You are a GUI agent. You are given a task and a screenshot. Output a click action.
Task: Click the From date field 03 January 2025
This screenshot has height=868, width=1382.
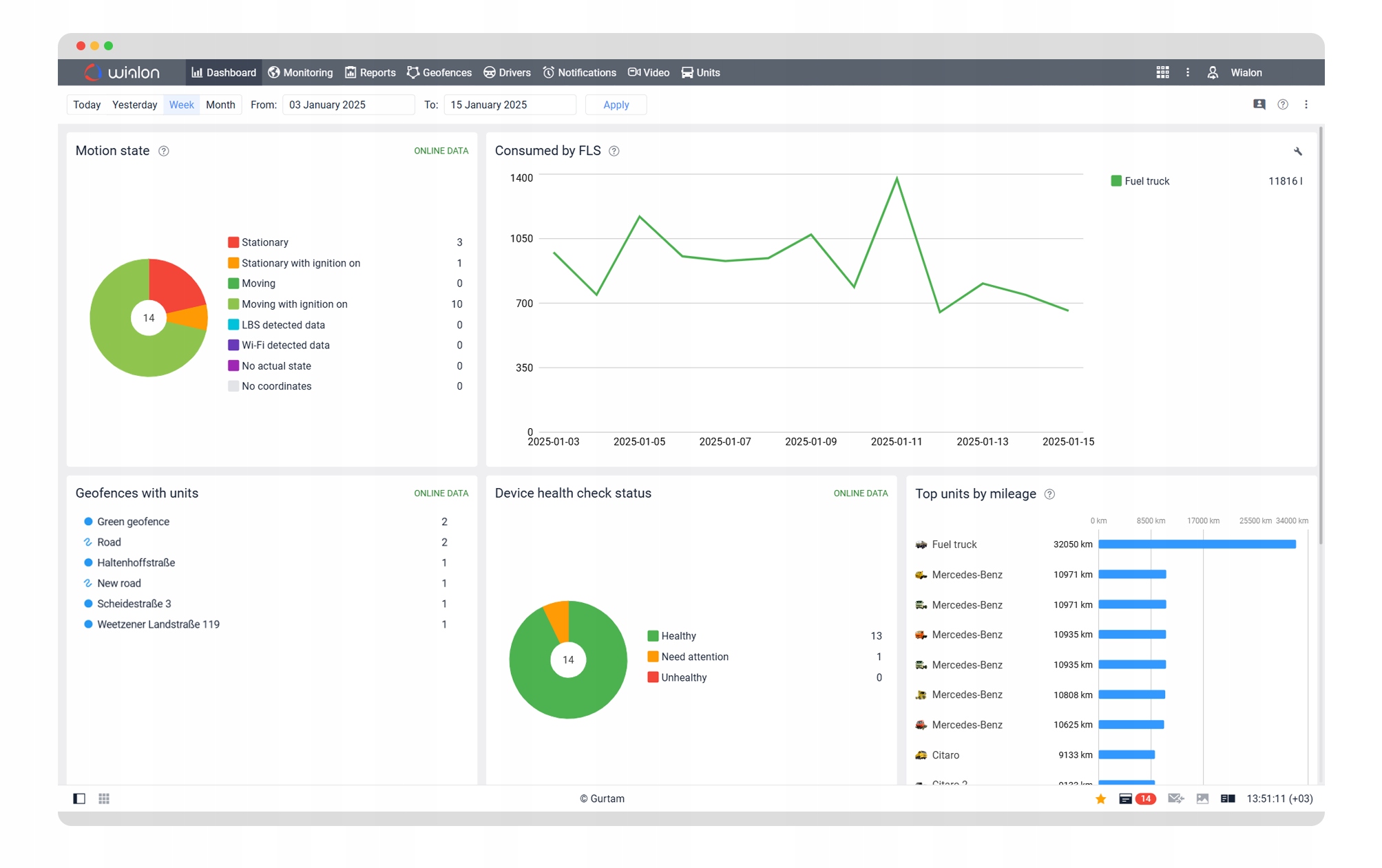[x=348, y=105]
